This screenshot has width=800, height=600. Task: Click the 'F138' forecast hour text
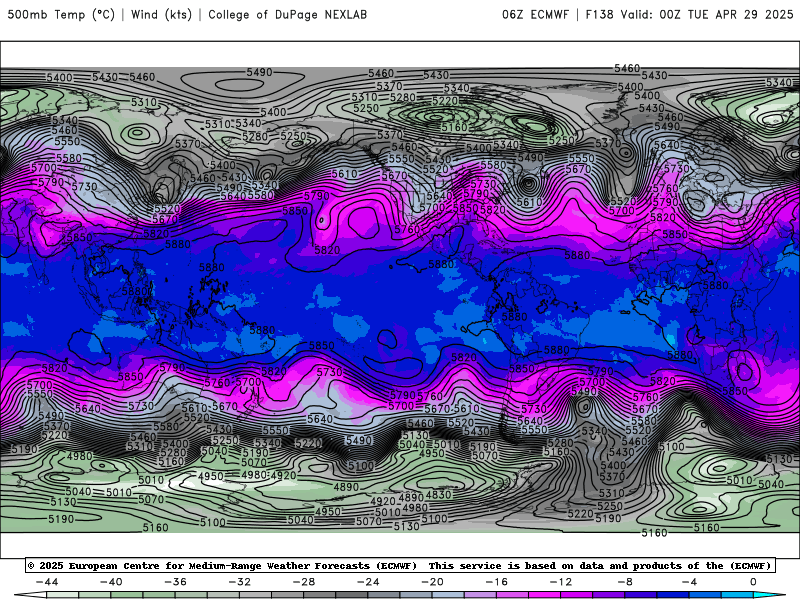(x=599, y=15)
